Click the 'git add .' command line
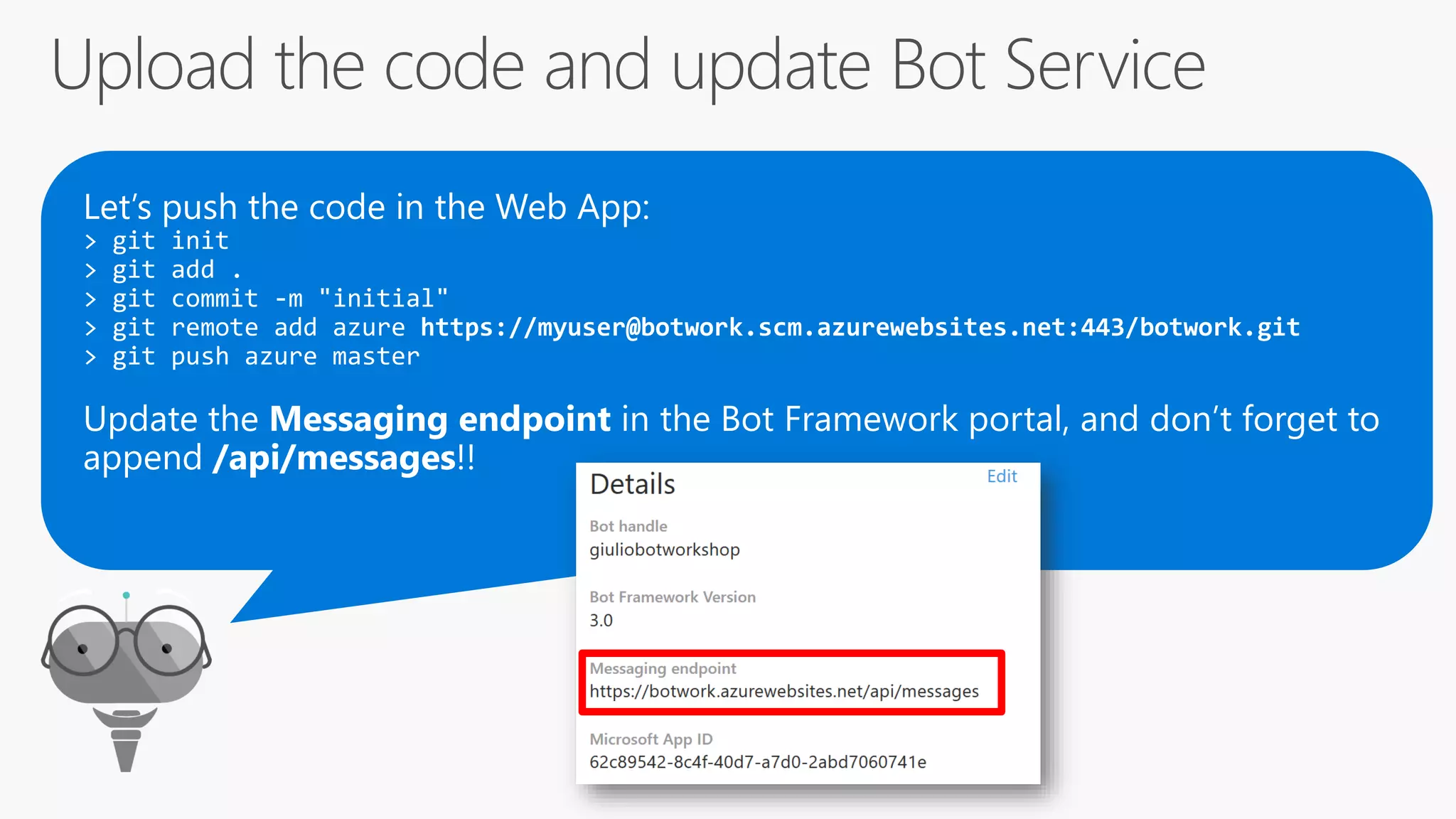 coord(176,270)
